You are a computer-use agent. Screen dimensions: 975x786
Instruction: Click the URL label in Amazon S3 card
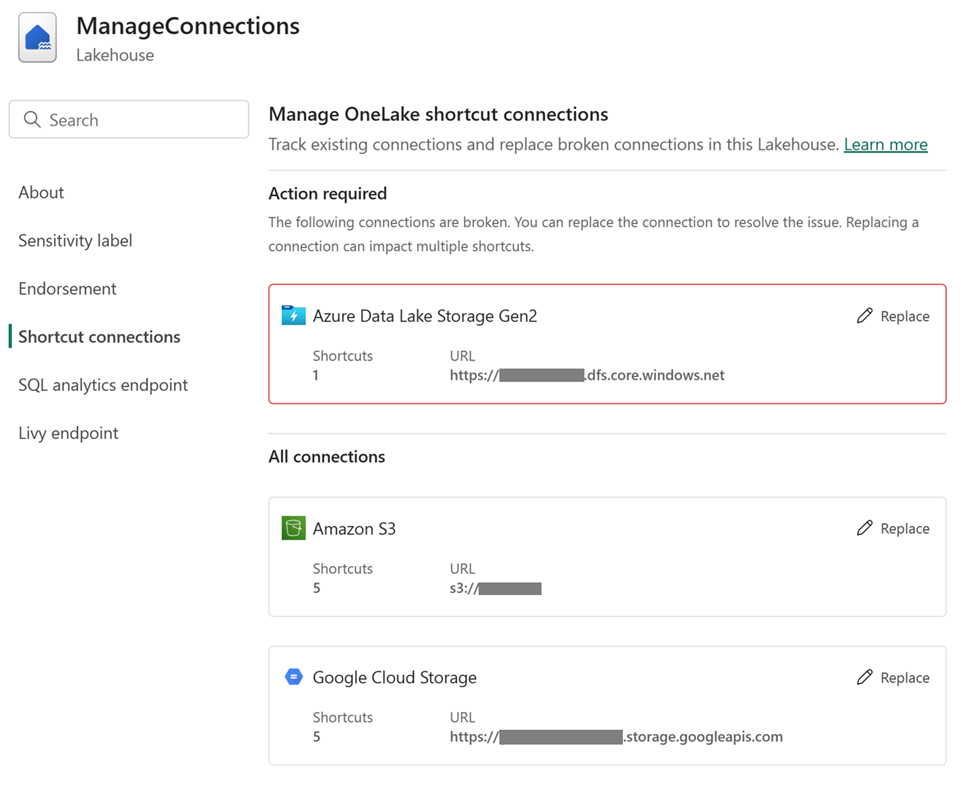click(462, 569)
